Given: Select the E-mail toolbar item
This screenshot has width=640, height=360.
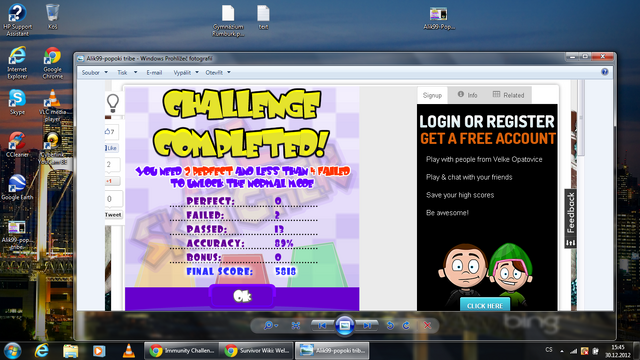Looking at the screenshot, I should point(154,73).
